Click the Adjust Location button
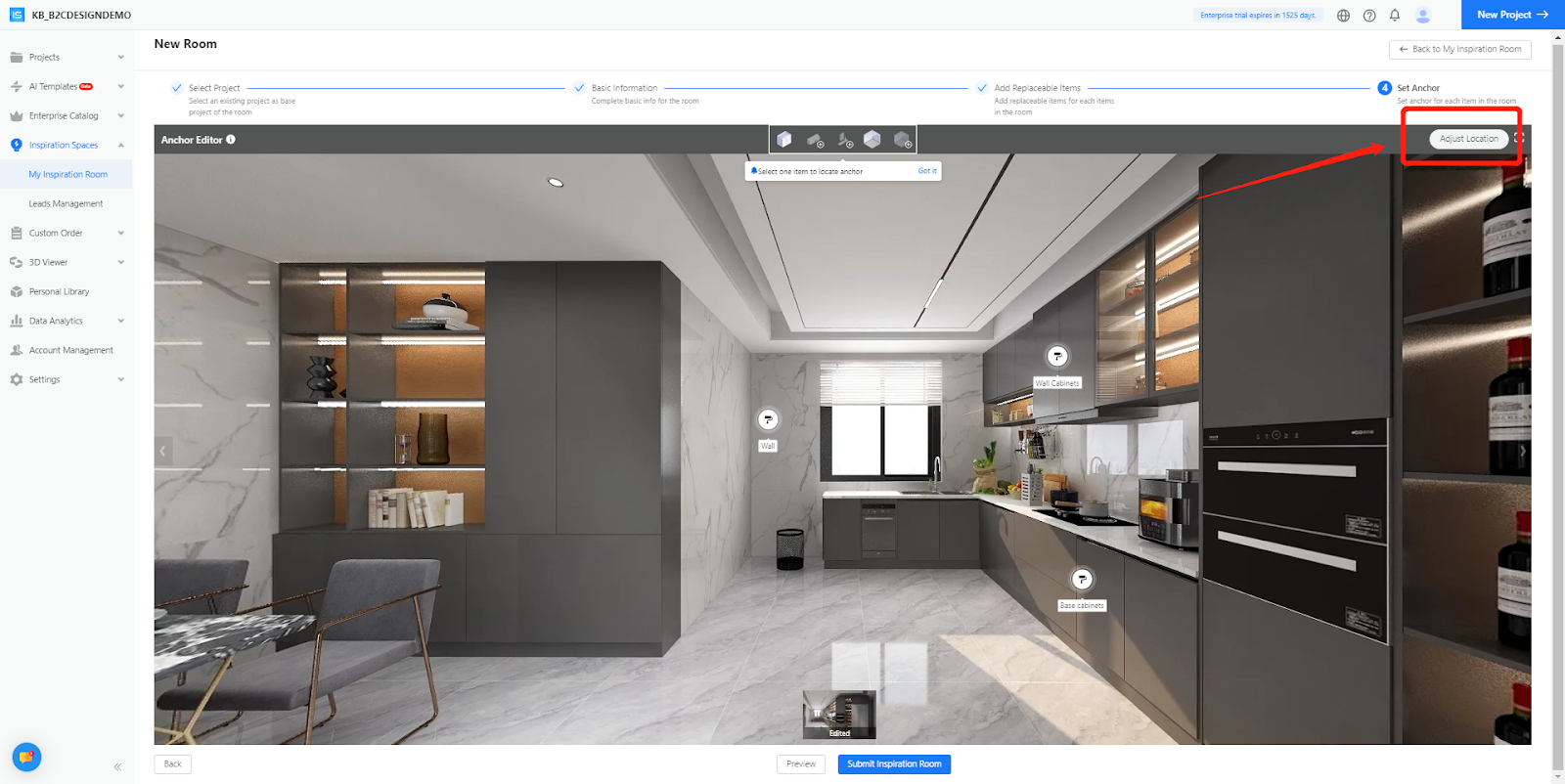Viewport: 1565px width, 784px height. (x=1468, y=139)
